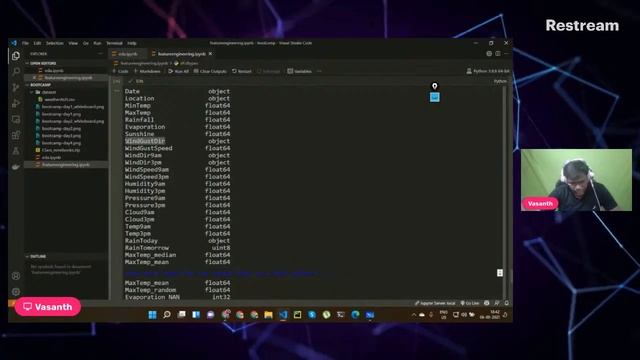The image size is (640, 360).
Task: Collapse the Open Editors section
Action: pos(43,63)
